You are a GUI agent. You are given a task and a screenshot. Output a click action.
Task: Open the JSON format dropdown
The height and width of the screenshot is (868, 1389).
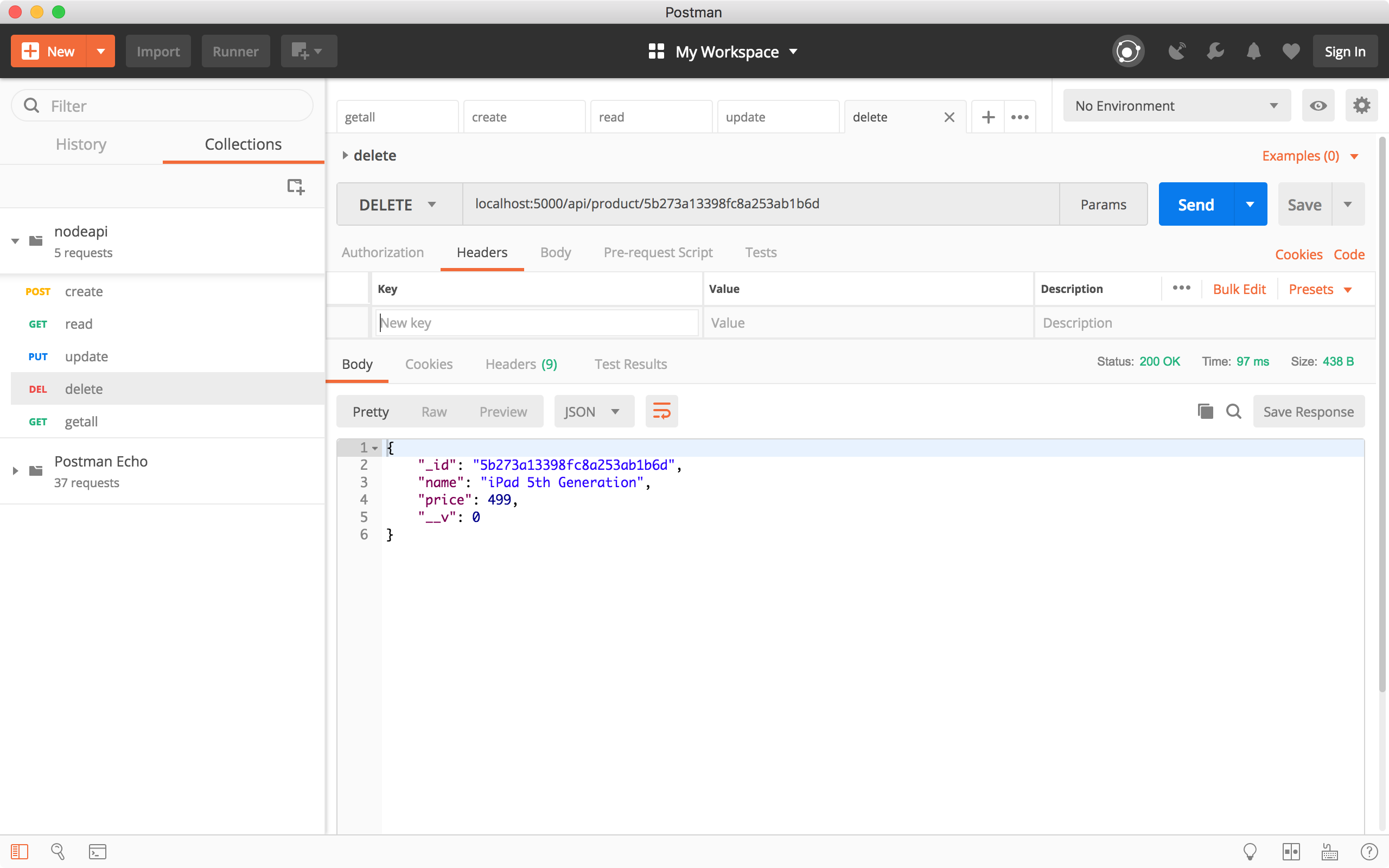(x=594, y=412)
